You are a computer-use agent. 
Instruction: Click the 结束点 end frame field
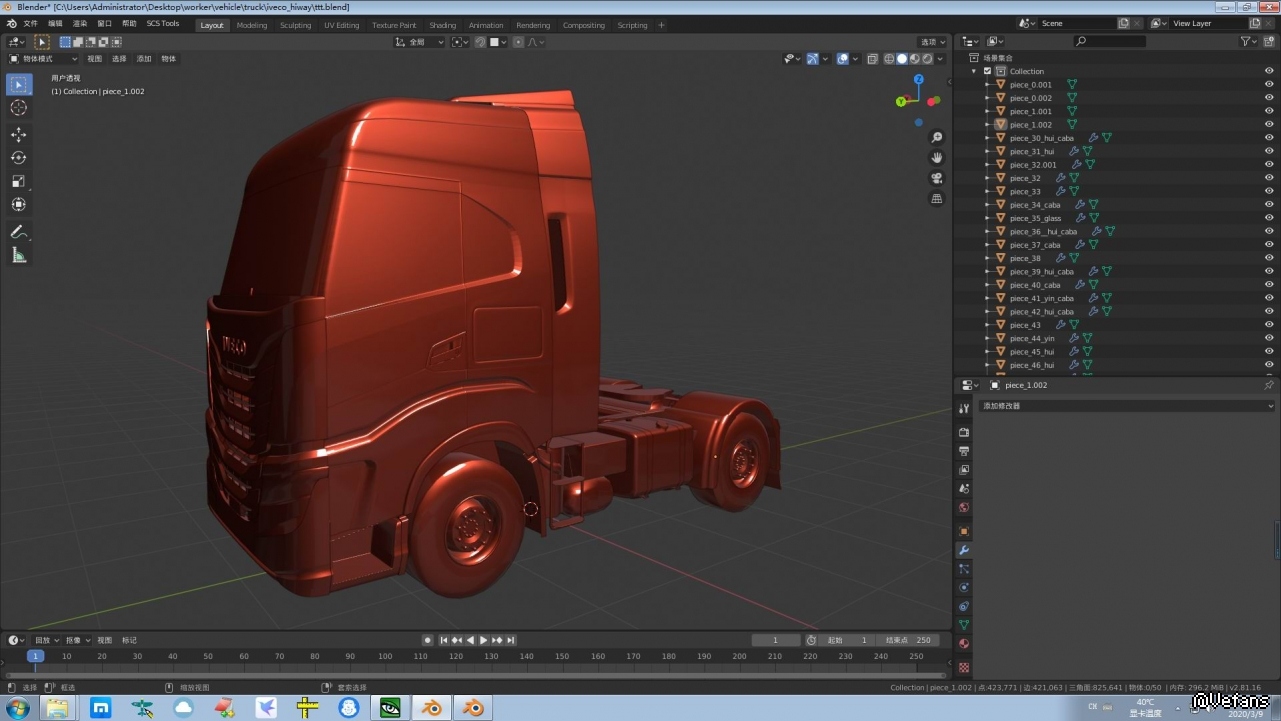click(907, 640)
